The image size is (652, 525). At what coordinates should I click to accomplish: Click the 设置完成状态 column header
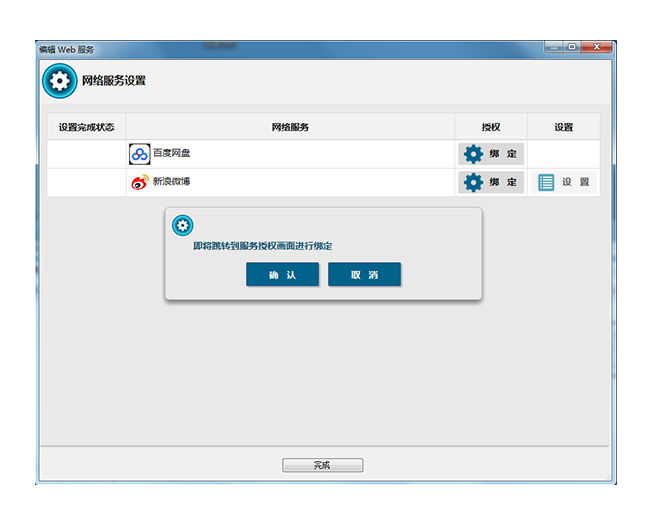(86, 127)
